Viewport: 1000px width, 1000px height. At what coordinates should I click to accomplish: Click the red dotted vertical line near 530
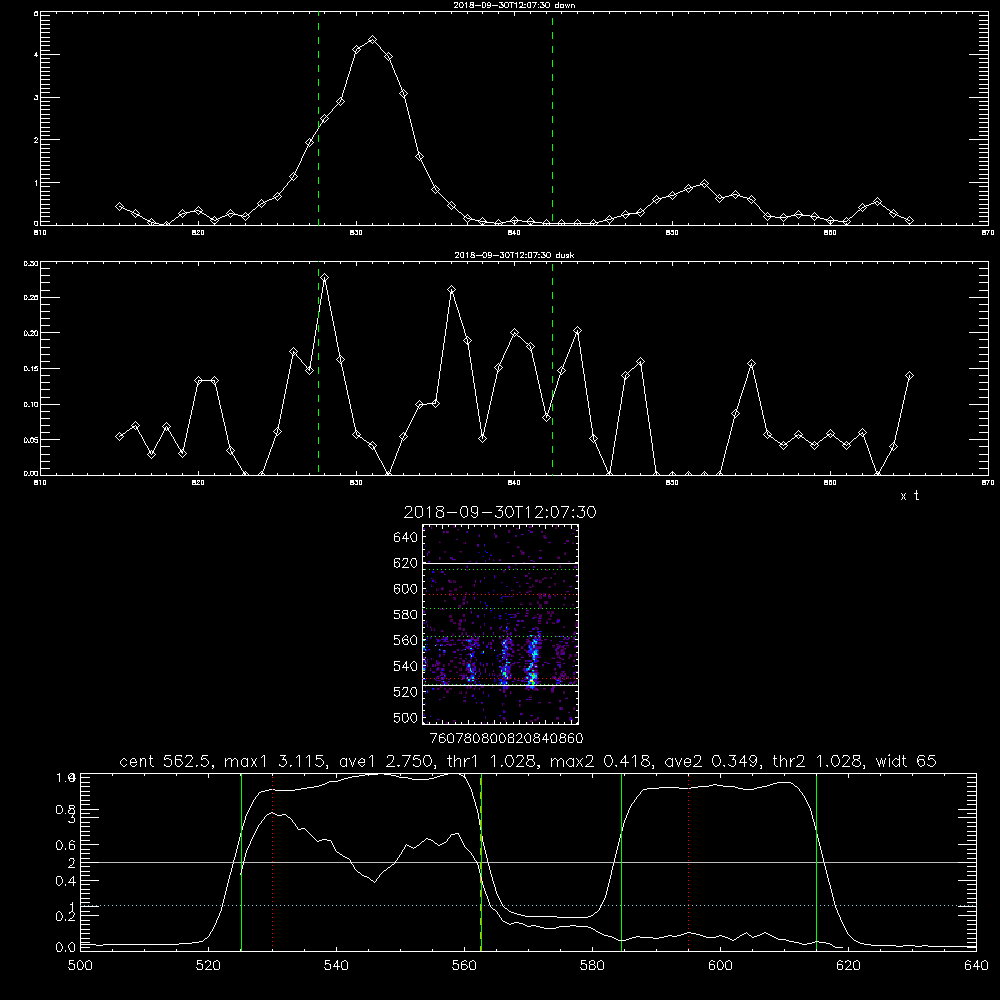coord(272,862)
